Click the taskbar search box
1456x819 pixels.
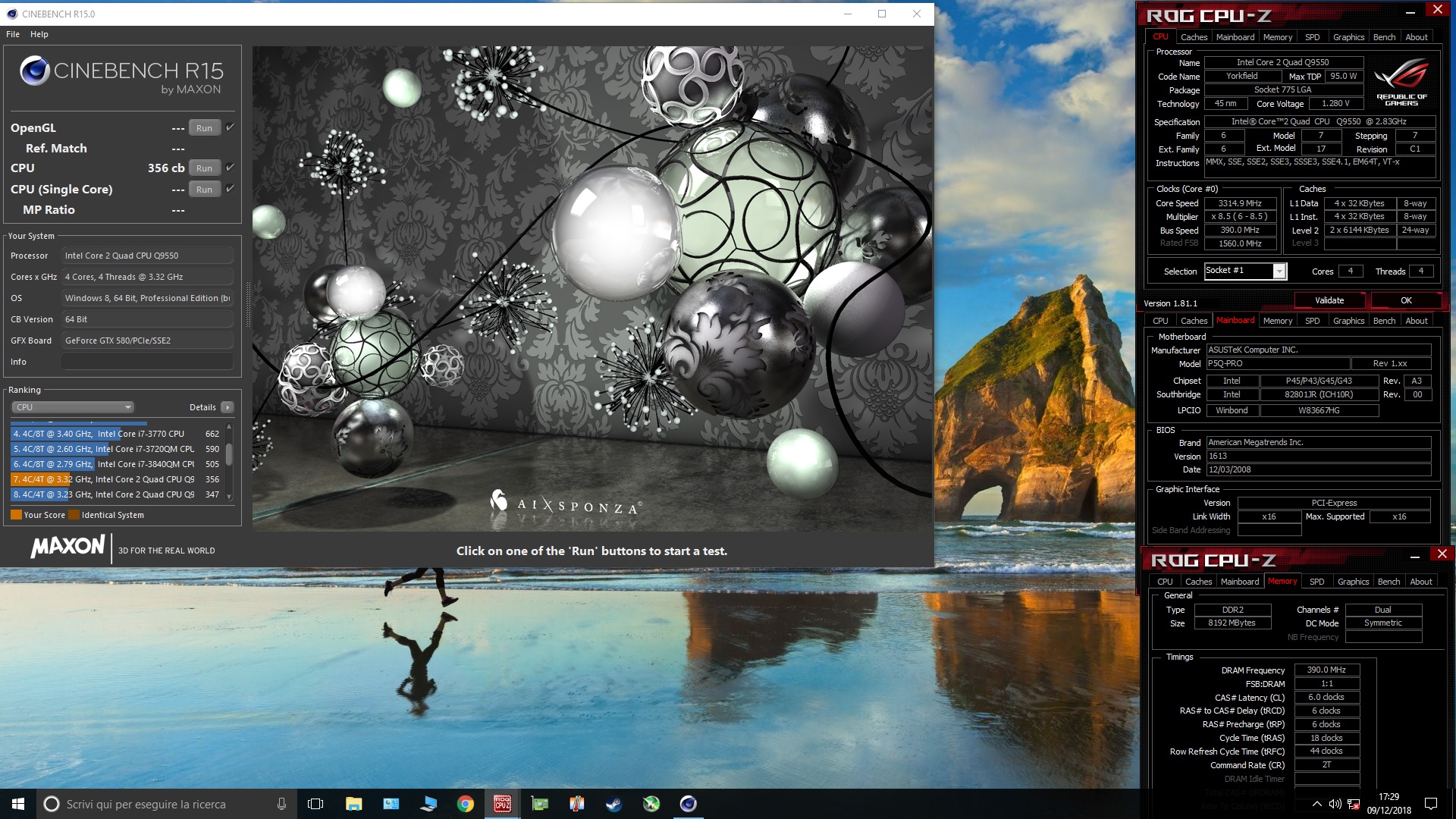point(167,804)
